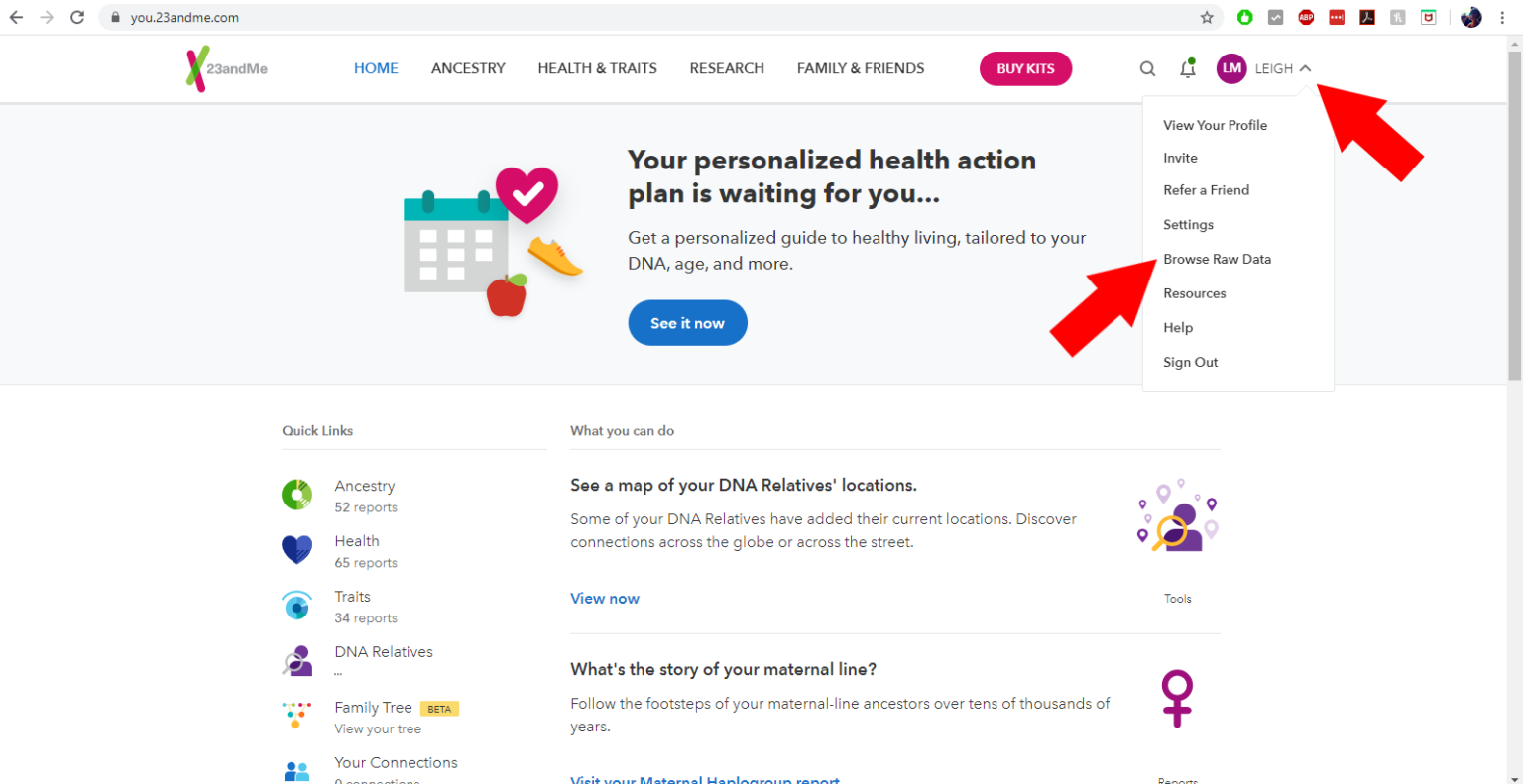Switch to the RESEARCH navigation tab
Image resolution: width=1523 pixels, height=784 pixels.
click(727, 68)
